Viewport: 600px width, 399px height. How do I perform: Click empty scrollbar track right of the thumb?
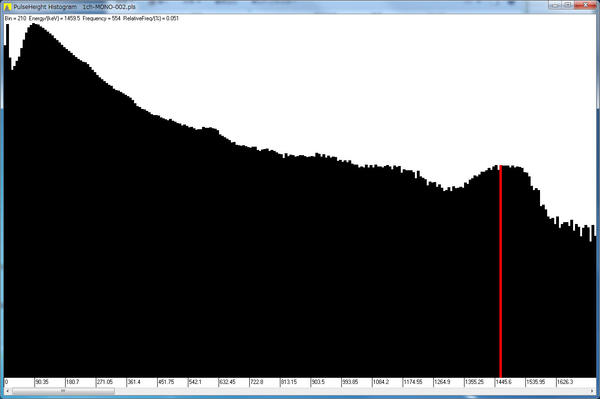[352, 391]
